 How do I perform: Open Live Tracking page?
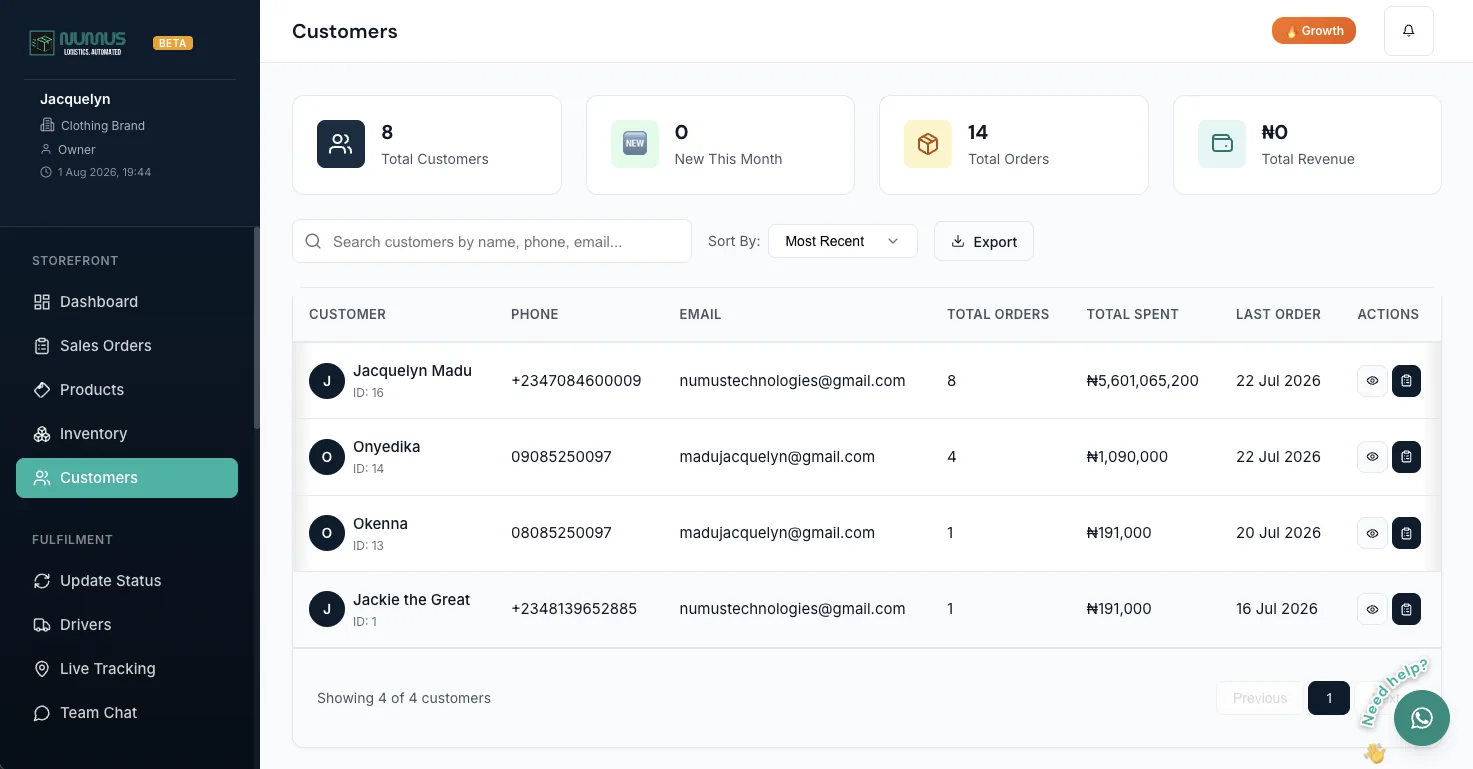[127, 669]
